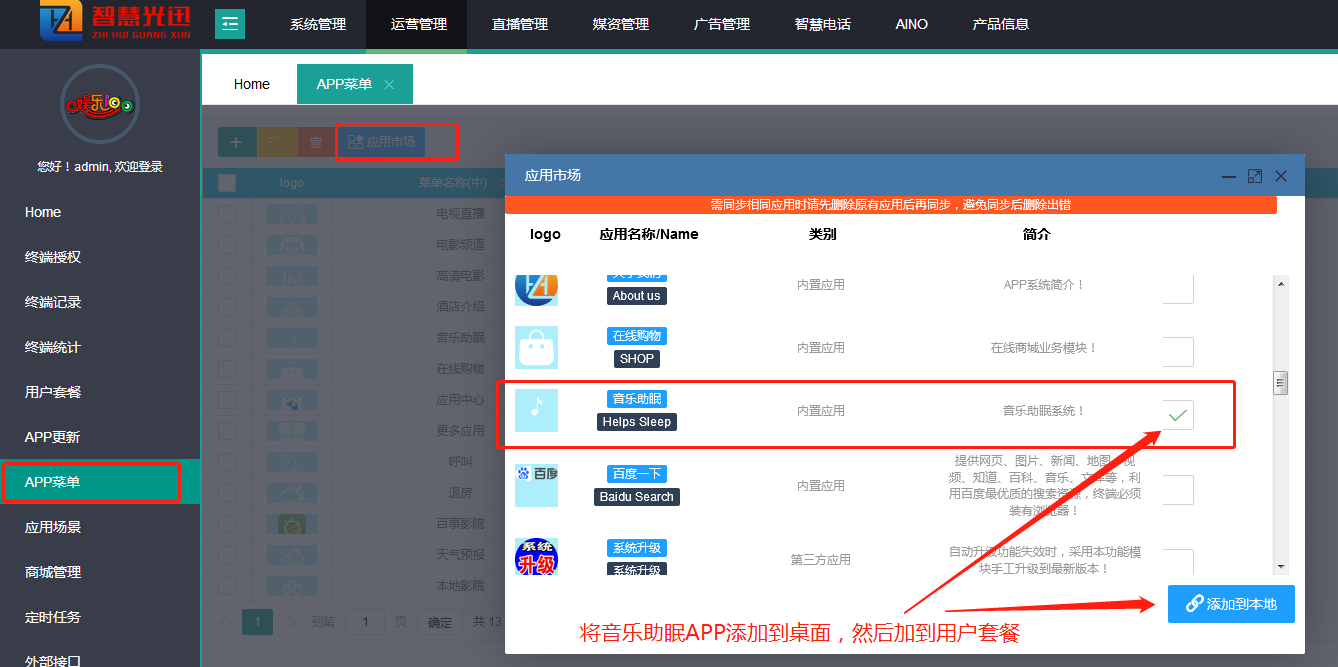The height and width of the screenshot is (667, 1338).
Task: Click the 系统升级 app logo
Action: (x=536, y=556)
